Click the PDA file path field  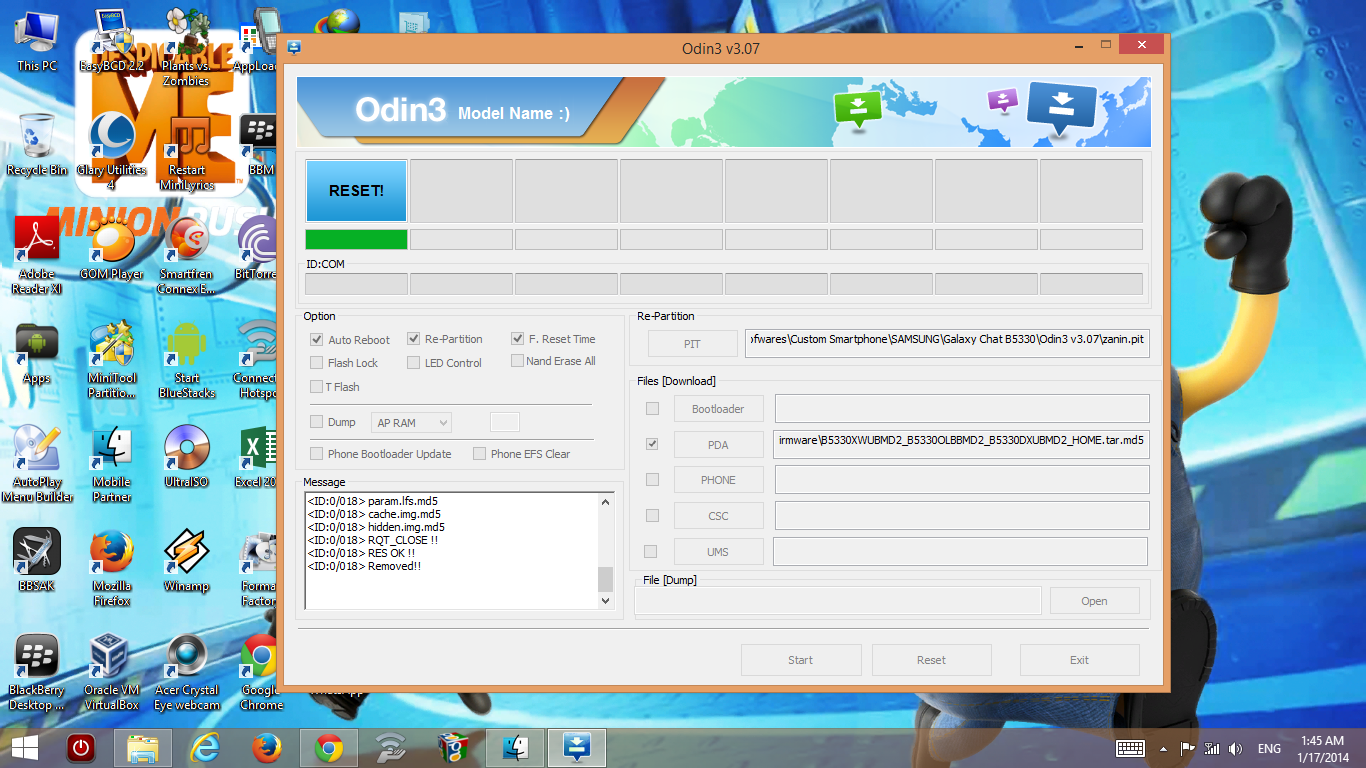coord(961,444)
